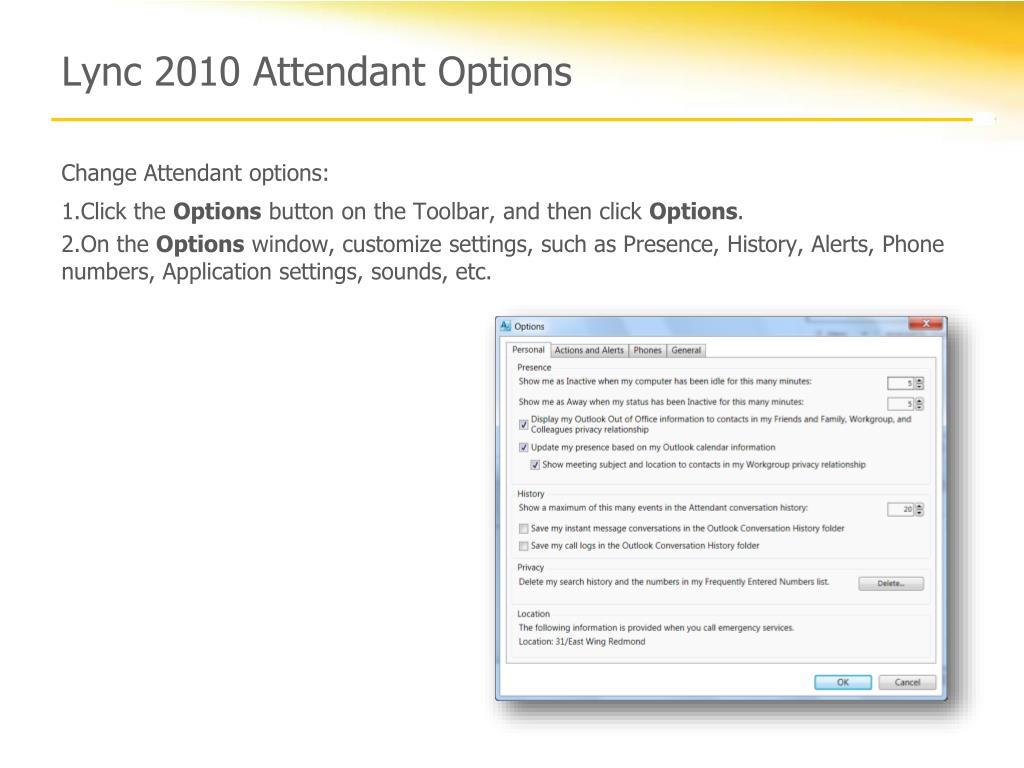Adjust the Away minutes spinner arrows
The image size is (1024, 768).
click(x=920, y=404)
